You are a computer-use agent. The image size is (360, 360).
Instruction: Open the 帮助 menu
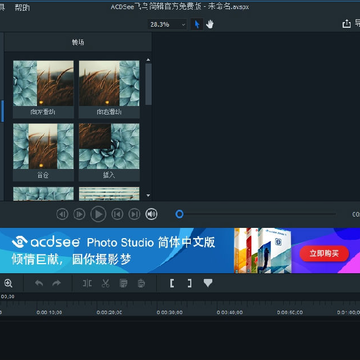pyautogui.click(x=22, y=7)
